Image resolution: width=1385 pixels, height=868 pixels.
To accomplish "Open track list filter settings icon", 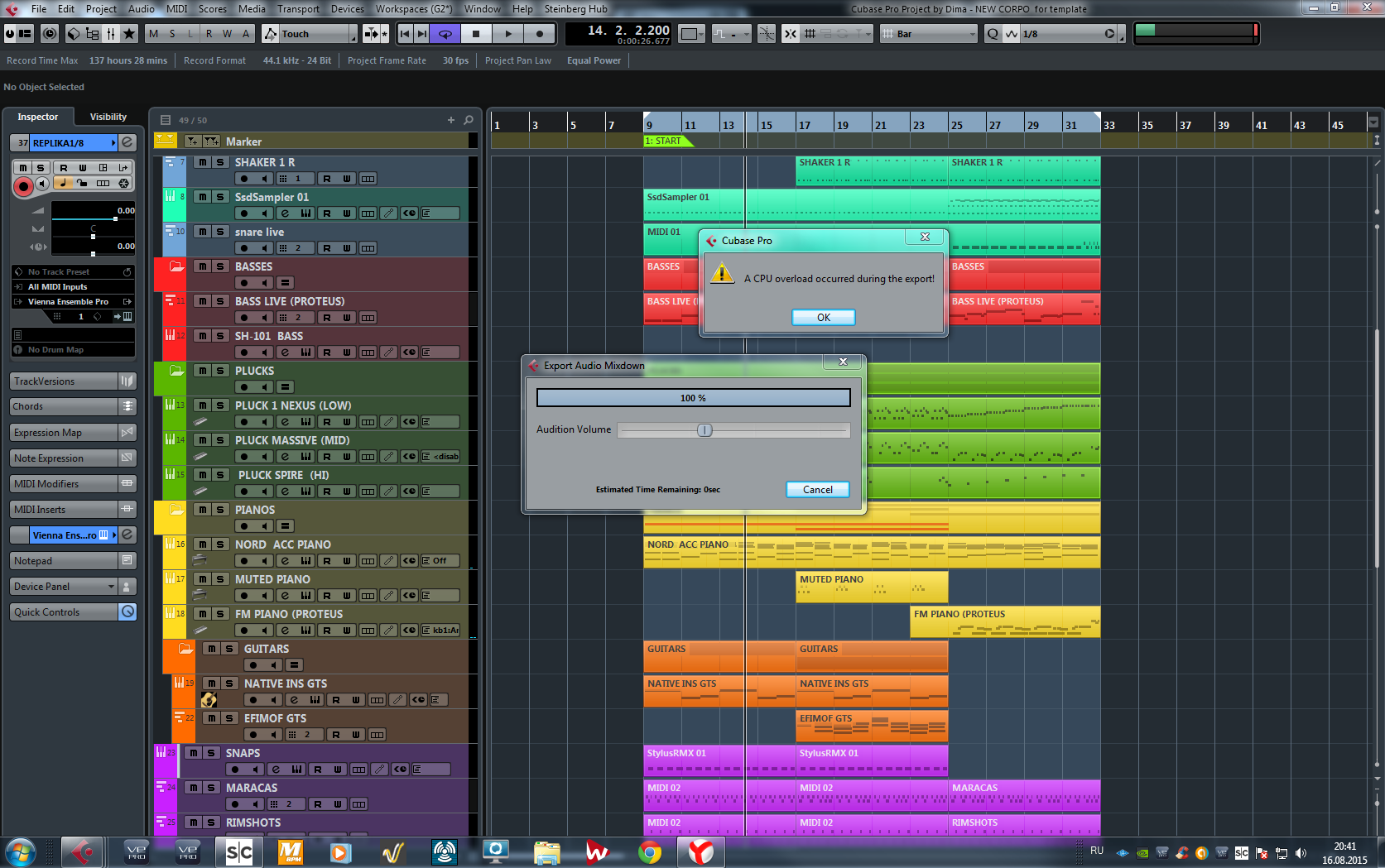I will pyautogui.click(x=166, y=120).
